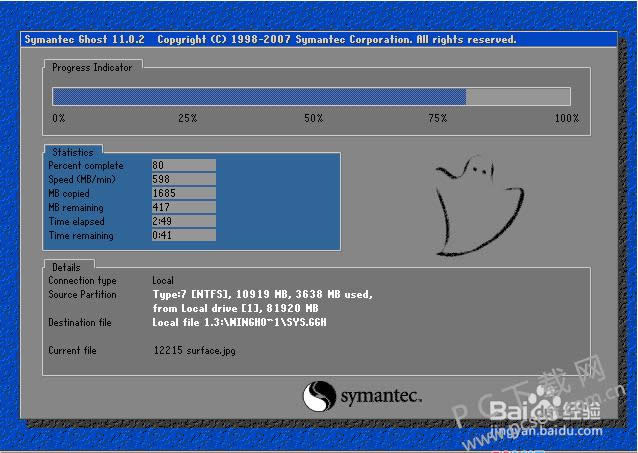The image size is (638, 453).
Task: Click the Time remaining value 0:41
Action: click(184, 235)
